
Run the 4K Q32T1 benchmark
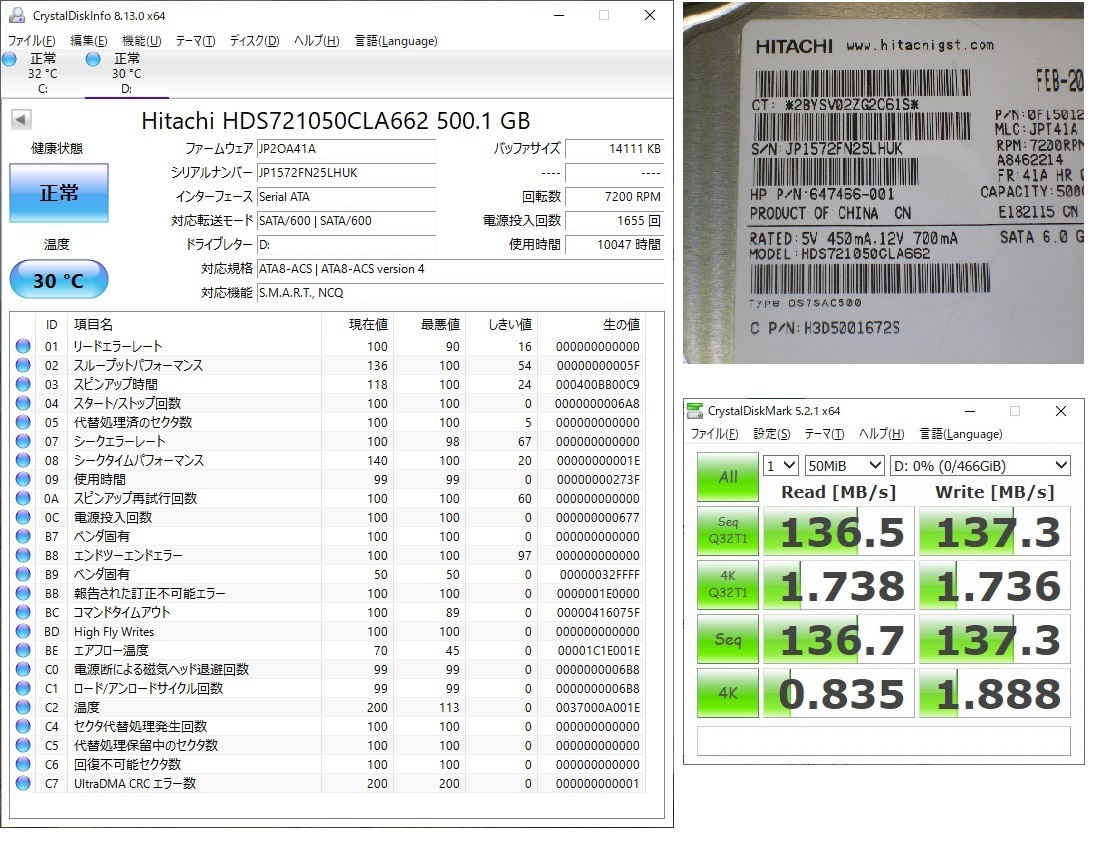[x=728, y=584]
